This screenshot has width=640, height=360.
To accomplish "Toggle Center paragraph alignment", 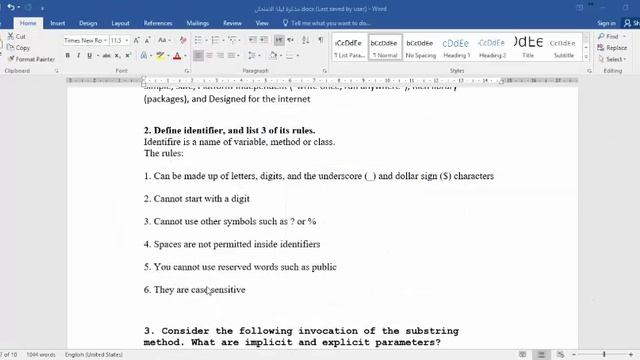I will (209, 56).
